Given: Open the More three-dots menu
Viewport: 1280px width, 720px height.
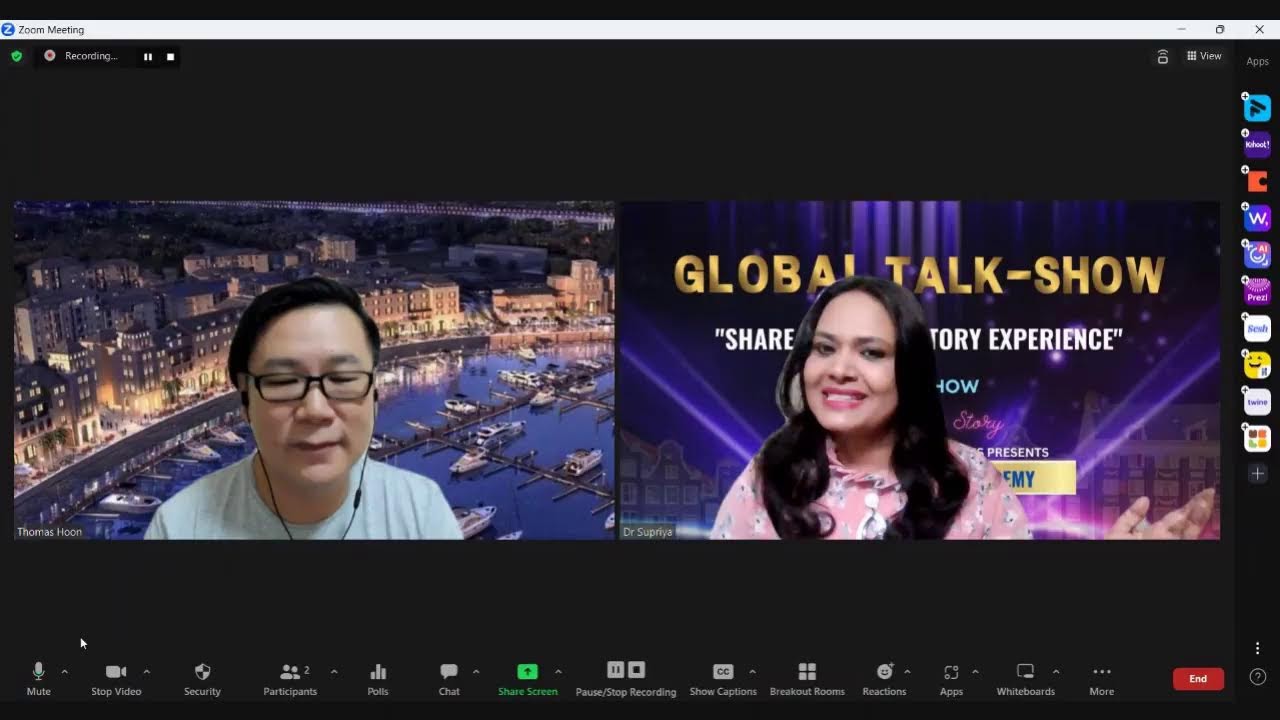Looking at the screenshot, I should coord(1101,678).
